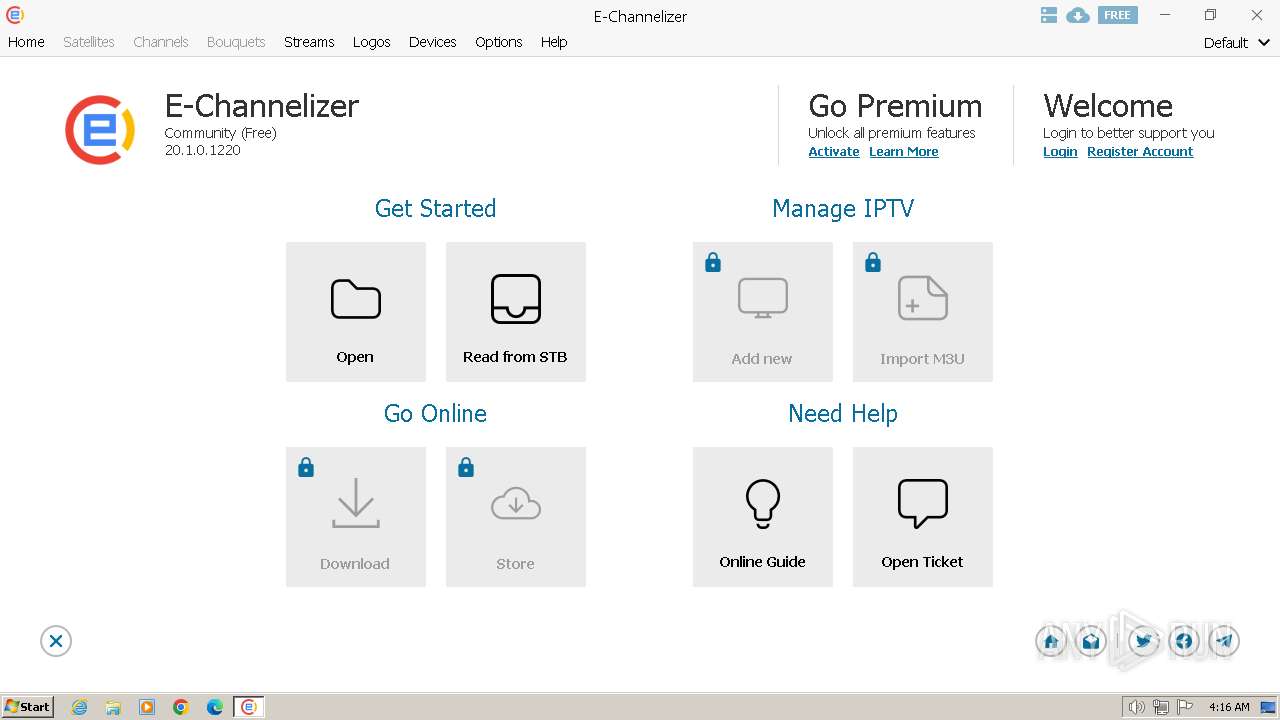This screenshot has width=1280, height=720.
Task: Click the email envelope social icon
Action: tap(1092, 641)
